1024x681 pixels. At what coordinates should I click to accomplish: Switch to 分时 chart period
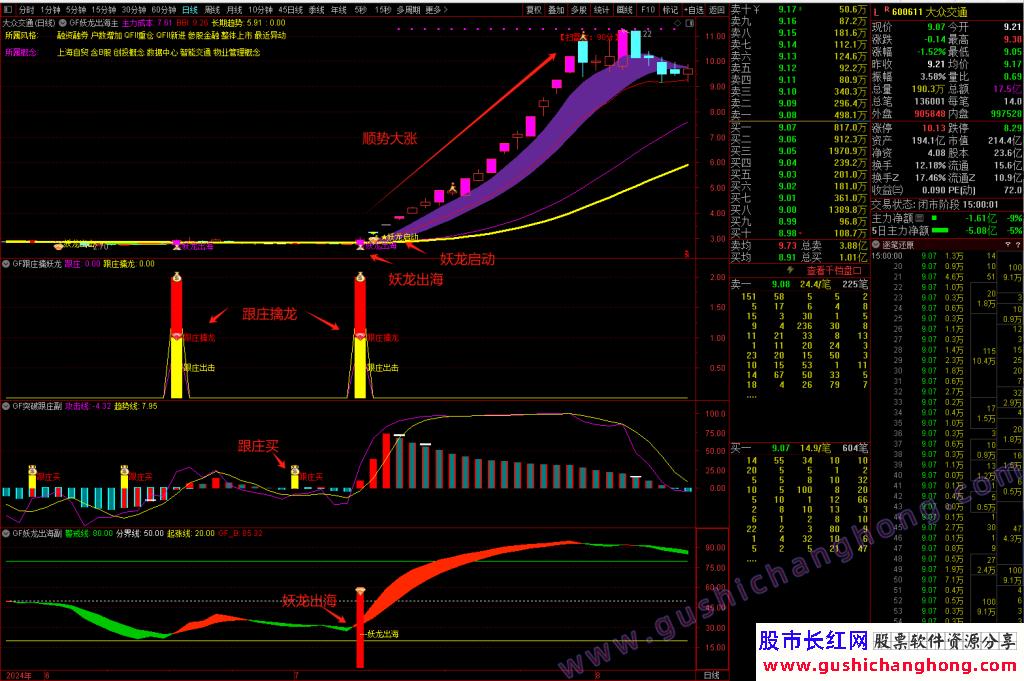(25, 10)
